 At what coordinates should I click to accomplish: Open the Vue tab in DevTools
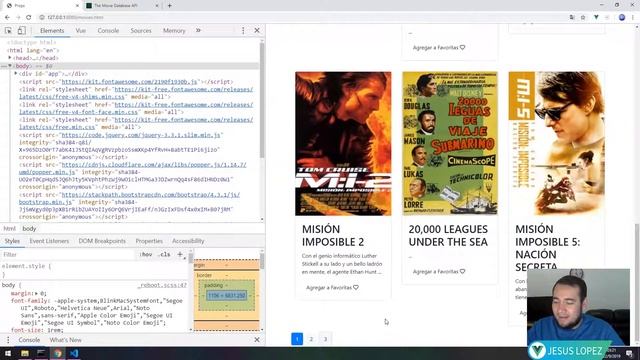coord(81,31)
